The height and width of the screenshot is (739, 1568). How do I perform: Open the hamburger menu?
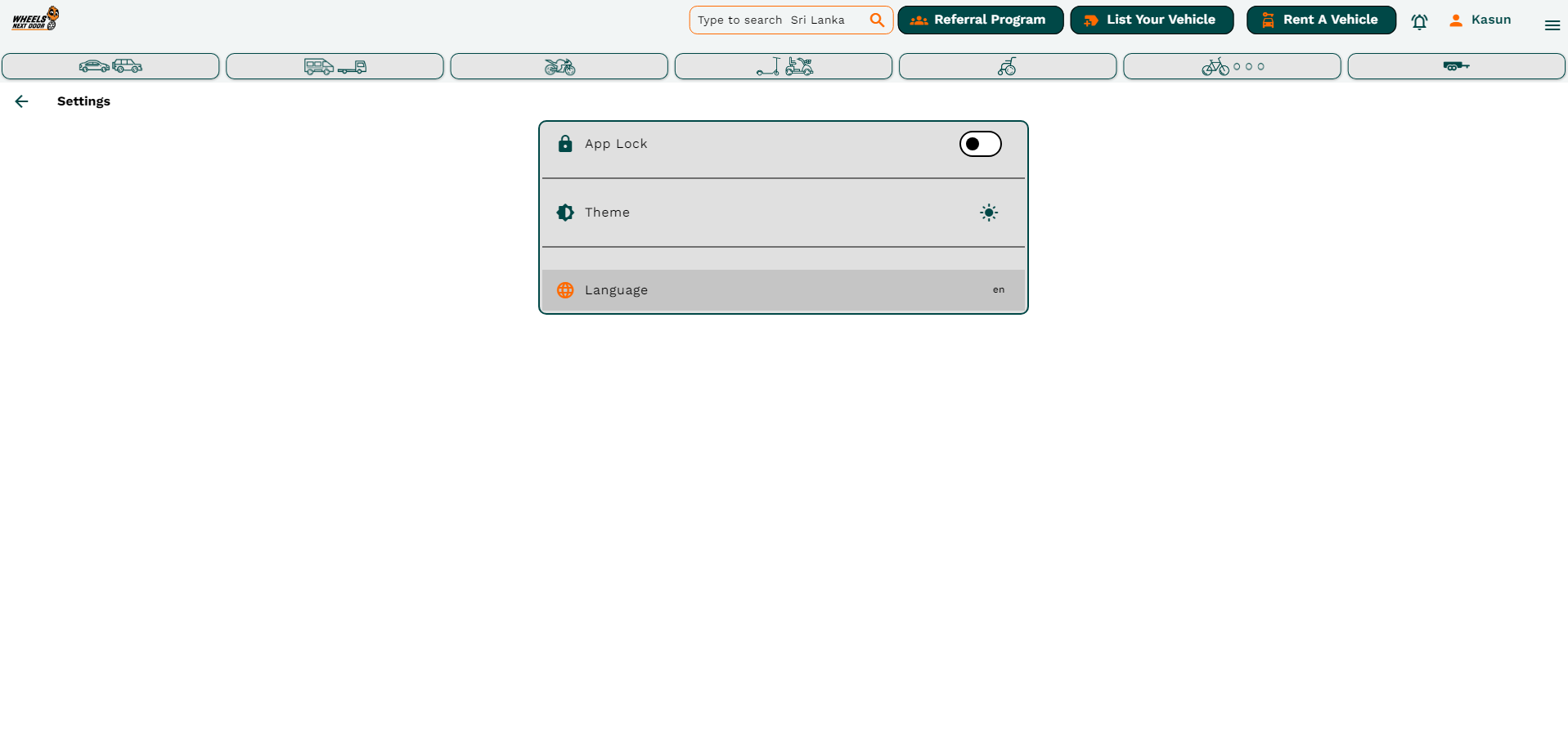tap(1552, 25)
